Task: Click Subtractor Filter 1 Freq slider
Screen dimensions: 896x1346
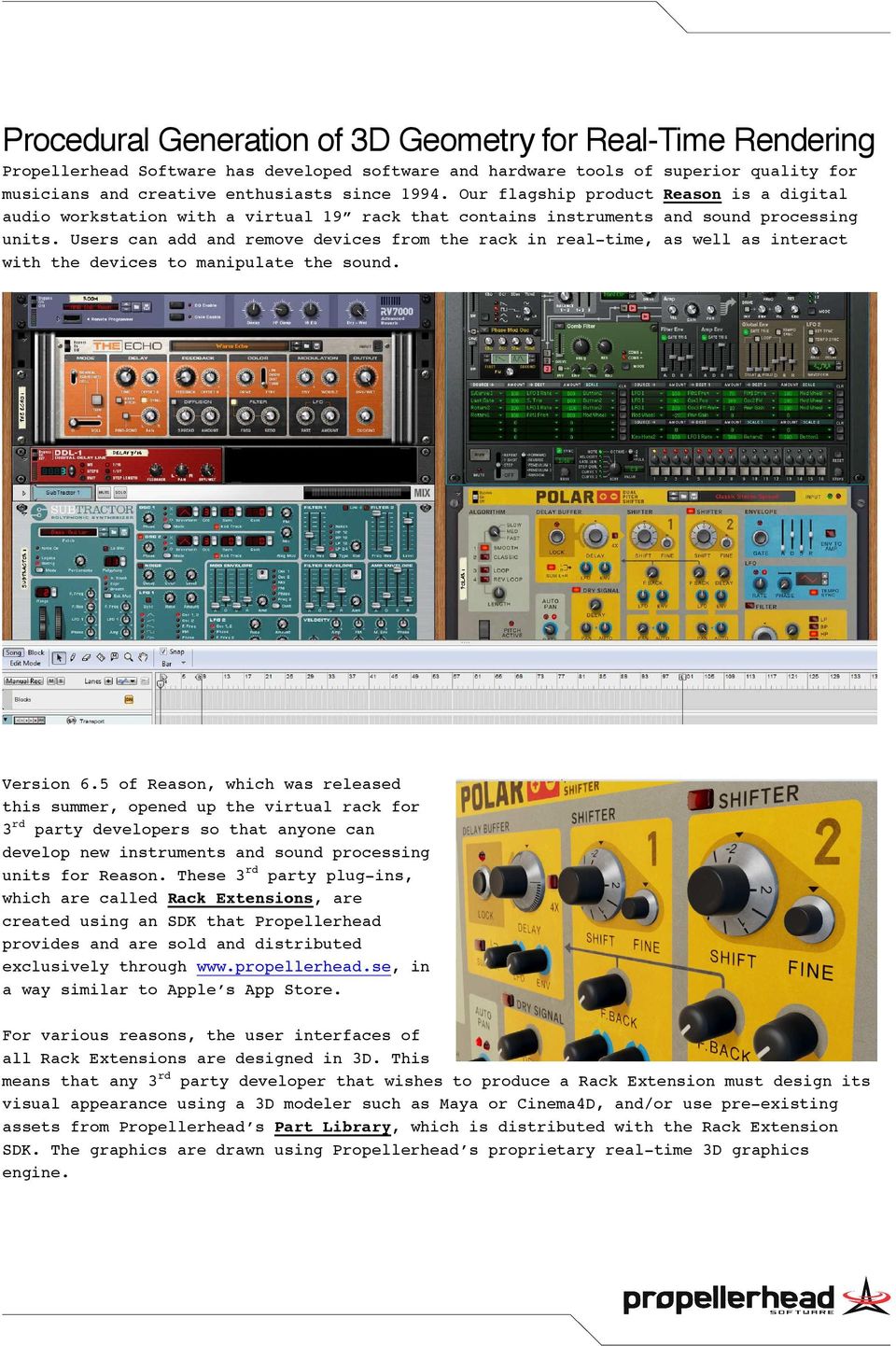Action: click(309, 534)
